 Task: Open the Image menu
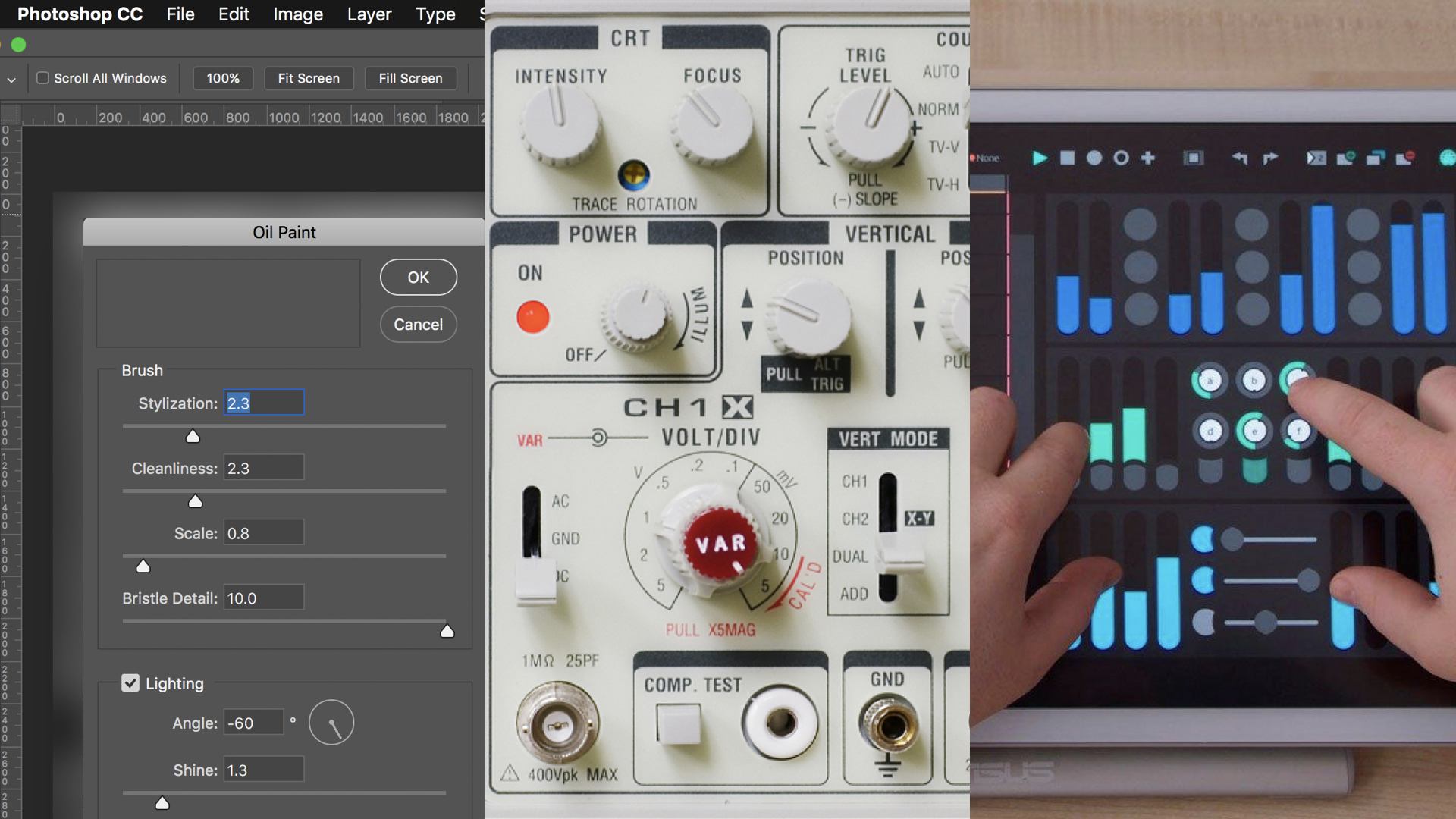point(298,14)
